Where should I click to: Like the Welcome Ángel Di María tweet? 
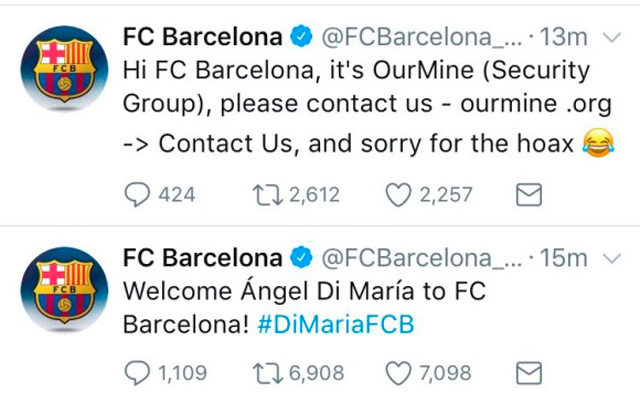(x=399, y=374)
